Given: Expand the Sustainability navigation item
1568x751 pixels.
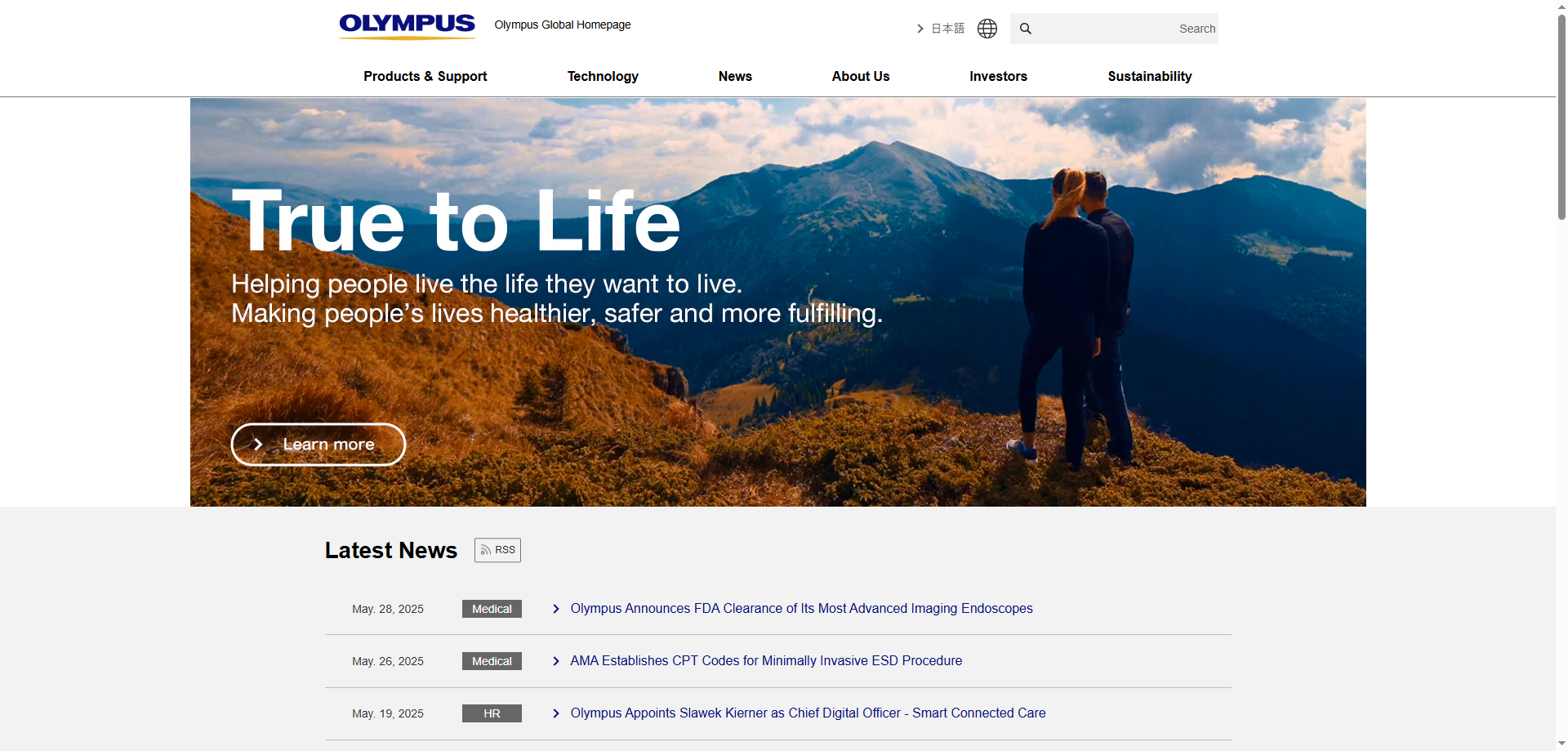Looking at the screenshot, I should pos(1149,76).
